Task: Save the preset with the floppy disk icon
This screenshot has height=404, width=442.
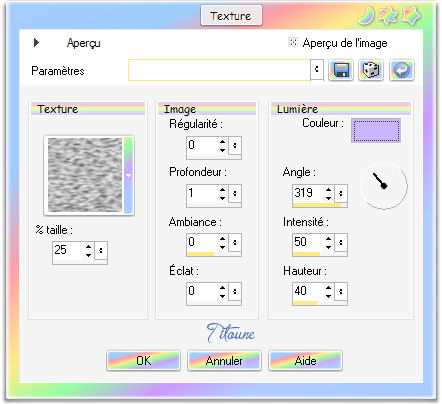Action: click(x=341, y=70)
